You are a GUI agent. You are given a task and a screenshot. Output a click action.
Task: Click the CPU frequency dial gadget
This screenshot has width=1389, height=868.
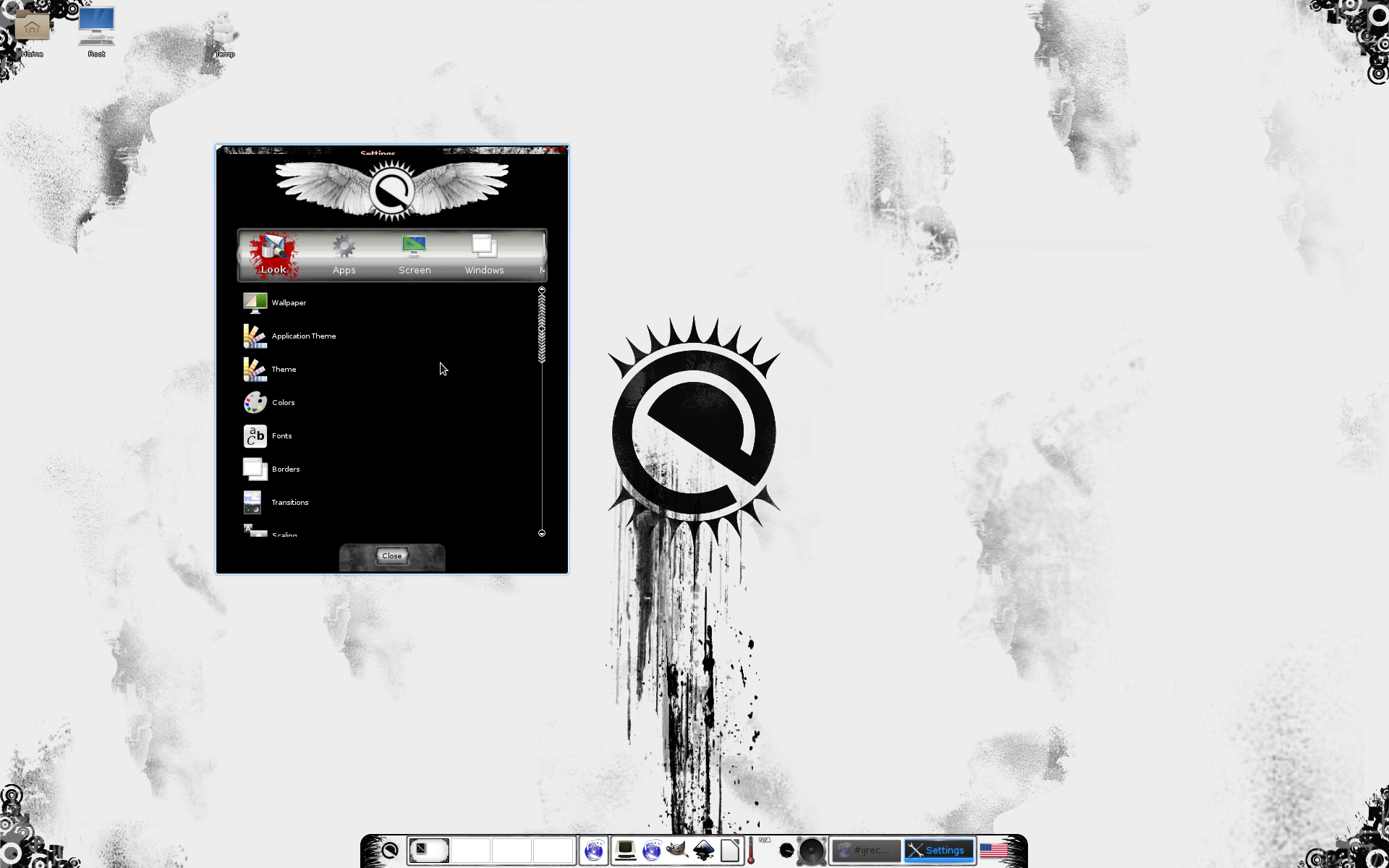pos(786,850)
